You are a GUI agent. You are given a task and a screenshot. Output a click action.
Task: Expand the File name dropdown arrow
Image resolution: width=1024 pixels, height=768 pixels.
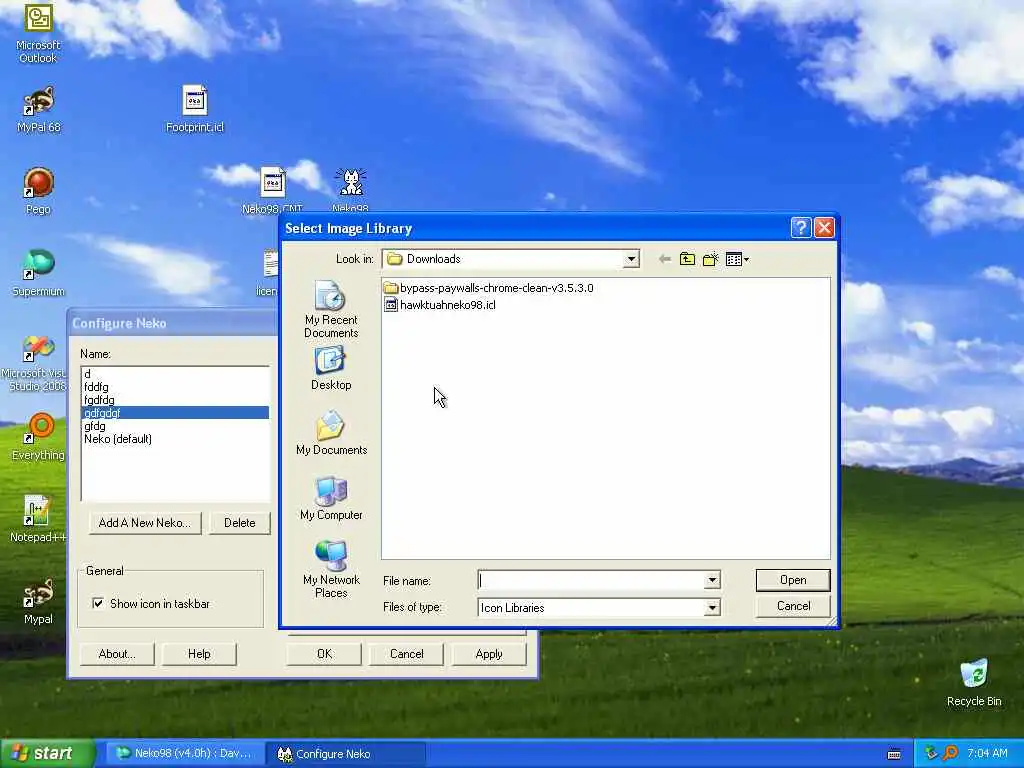coord(712,580)
